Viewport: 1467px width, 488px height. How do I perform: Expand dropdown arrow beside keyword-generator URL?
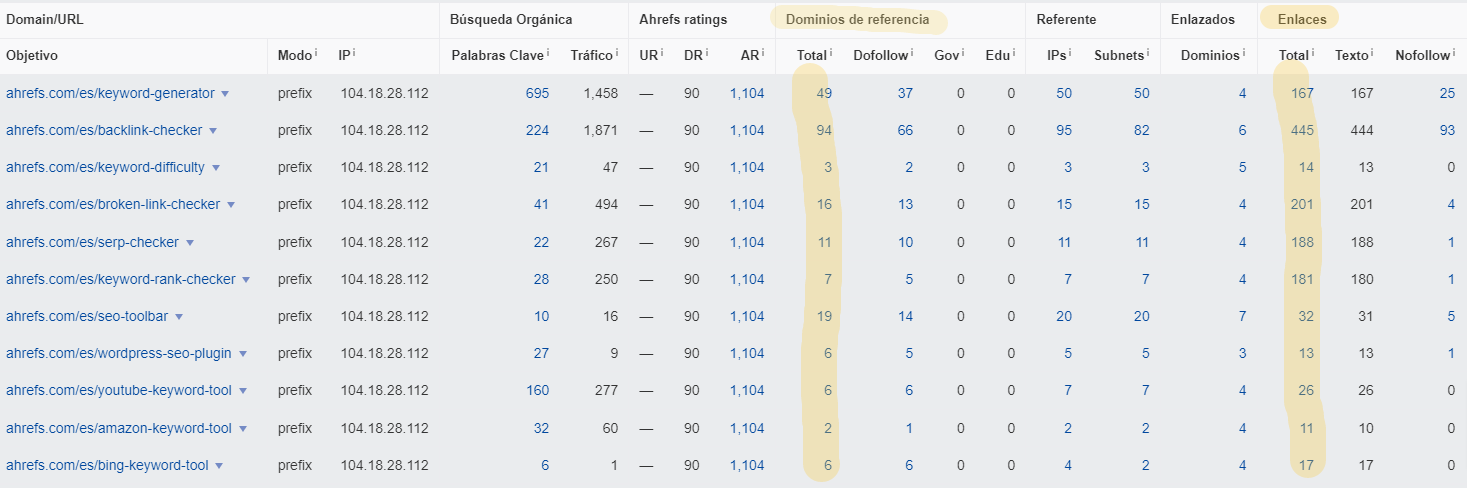(x=225, y=94)
